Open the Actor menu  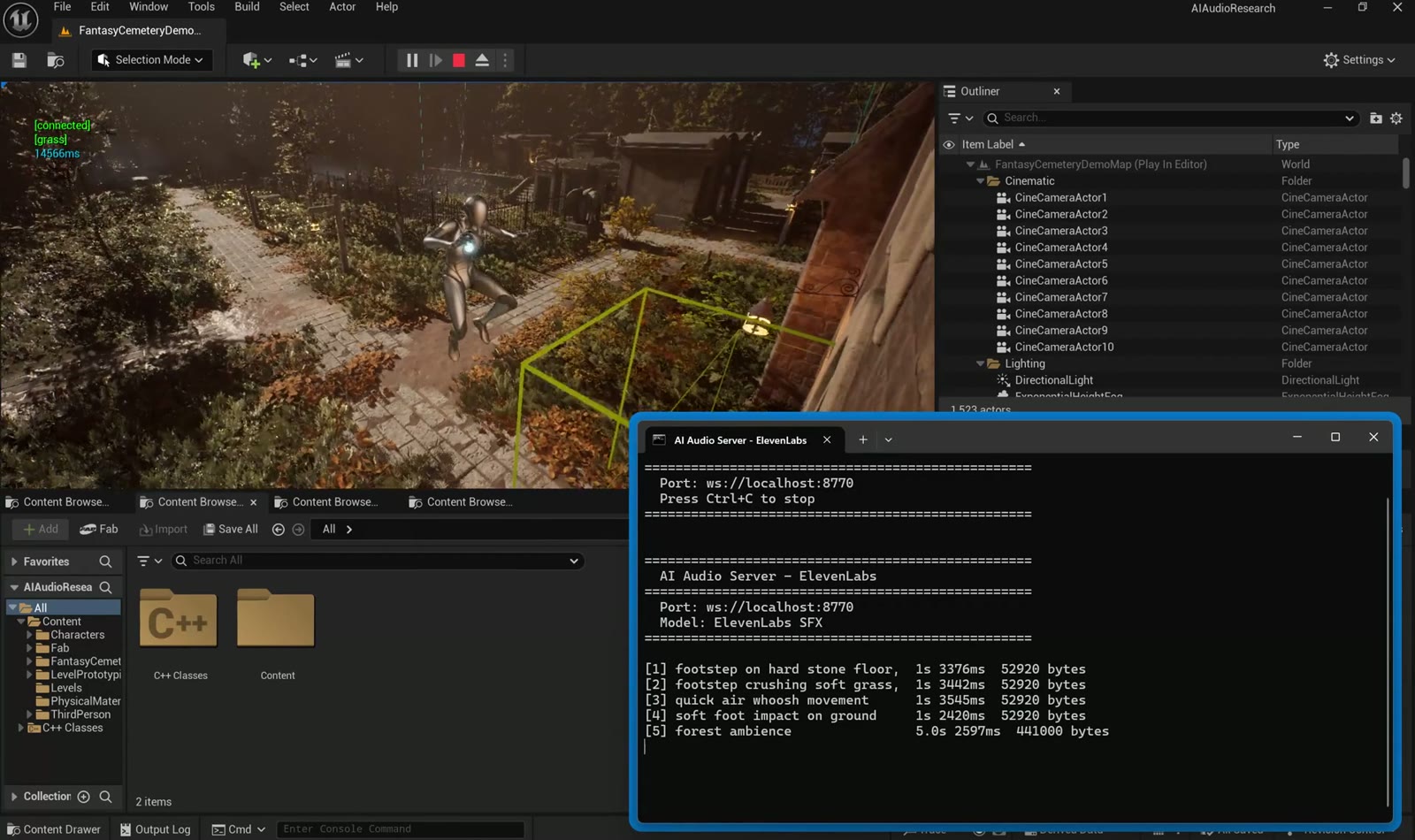342,7
